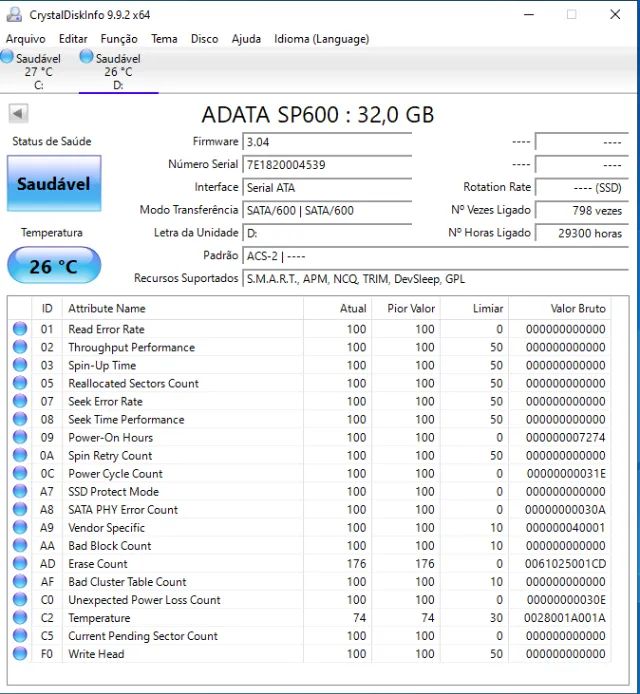Image resolution: width=640 pixels, height=694 pixels.
Task: Open the Editar menu
Action: click(73, 39)
